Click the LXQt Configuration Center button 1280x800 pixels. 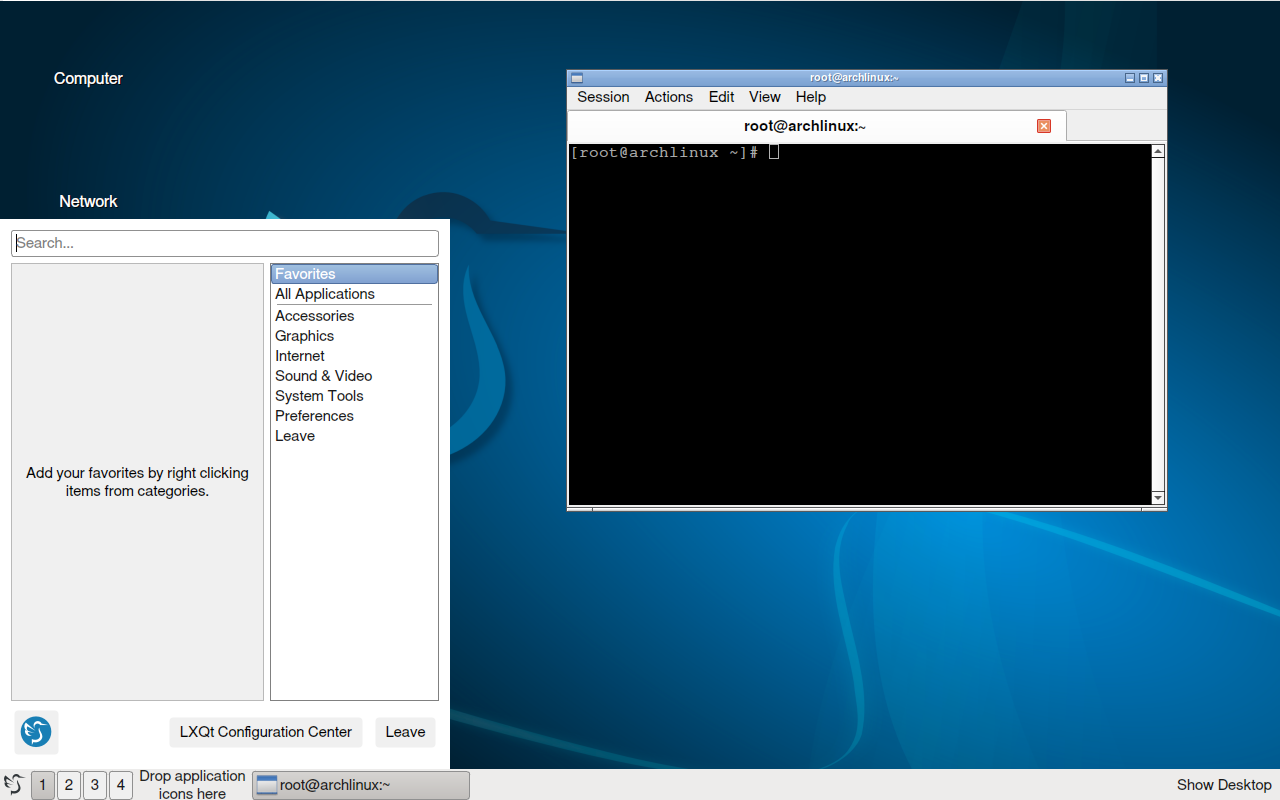click(x=266, y=732)
